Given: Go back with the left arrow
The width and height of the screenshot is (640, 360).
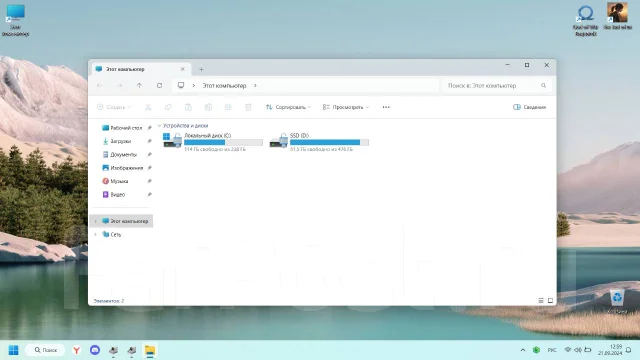Looking at the screenshot, I should pos(100,85).
